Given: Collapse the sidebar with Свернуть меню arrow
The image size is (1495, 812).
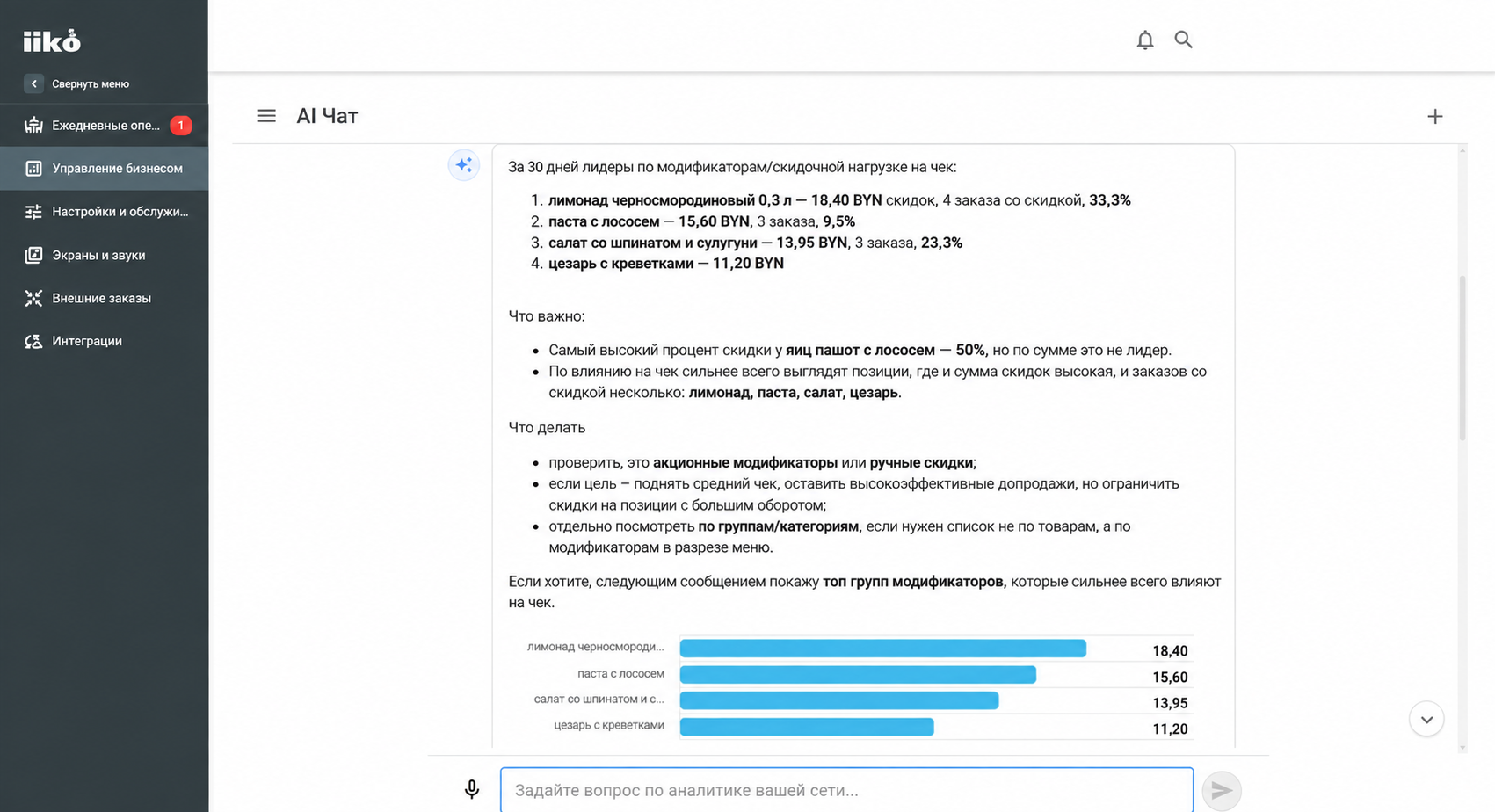Looking at the screenshot, I should pos(33,83).
